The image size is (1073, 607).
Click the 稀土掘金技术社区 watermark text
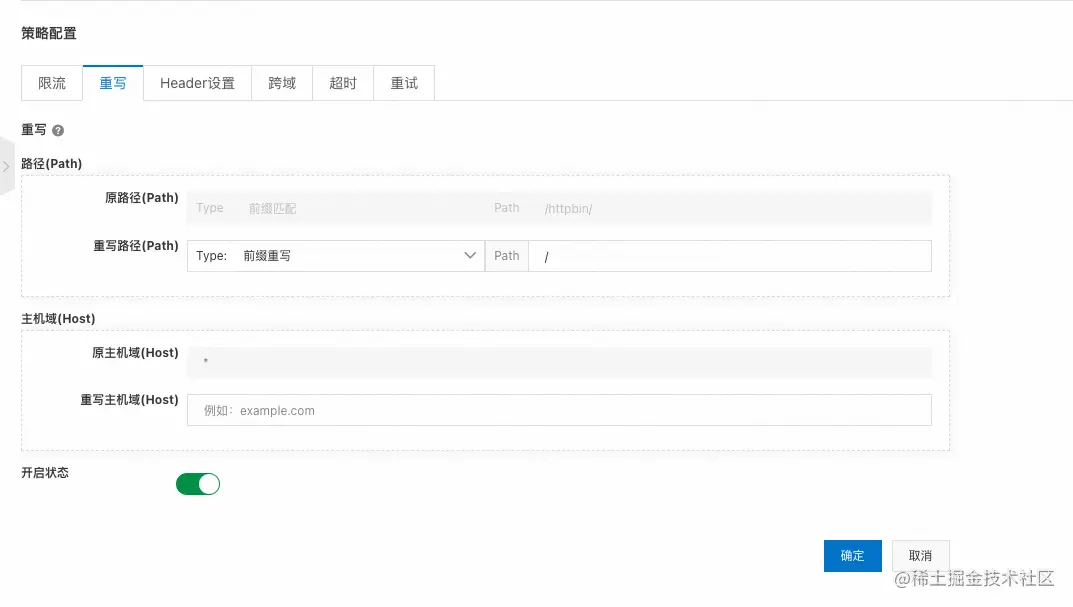[x=975, y=579]
